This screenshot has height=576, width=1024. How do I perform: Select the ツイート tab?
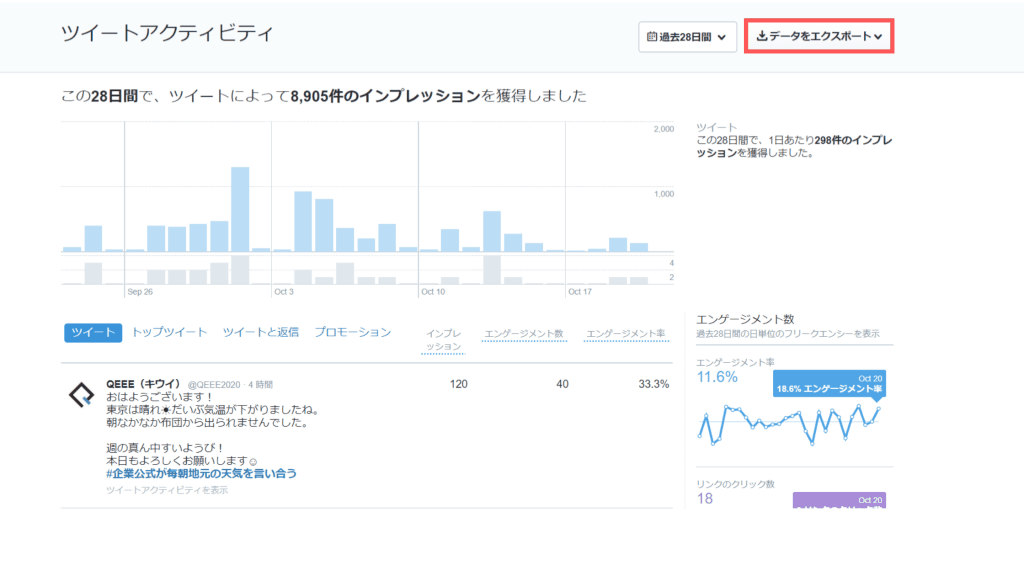(93, 332)
